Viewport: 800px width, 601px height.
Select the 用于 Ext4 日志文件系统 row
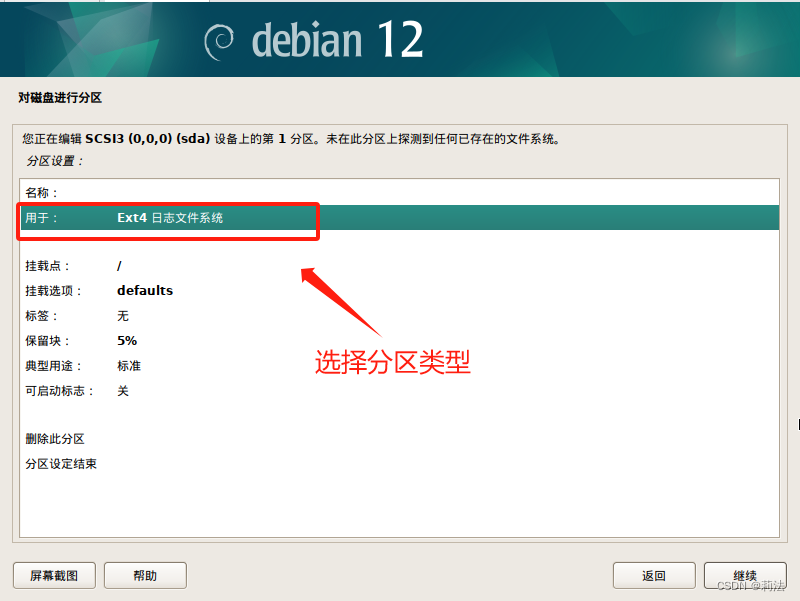point(399,218)
